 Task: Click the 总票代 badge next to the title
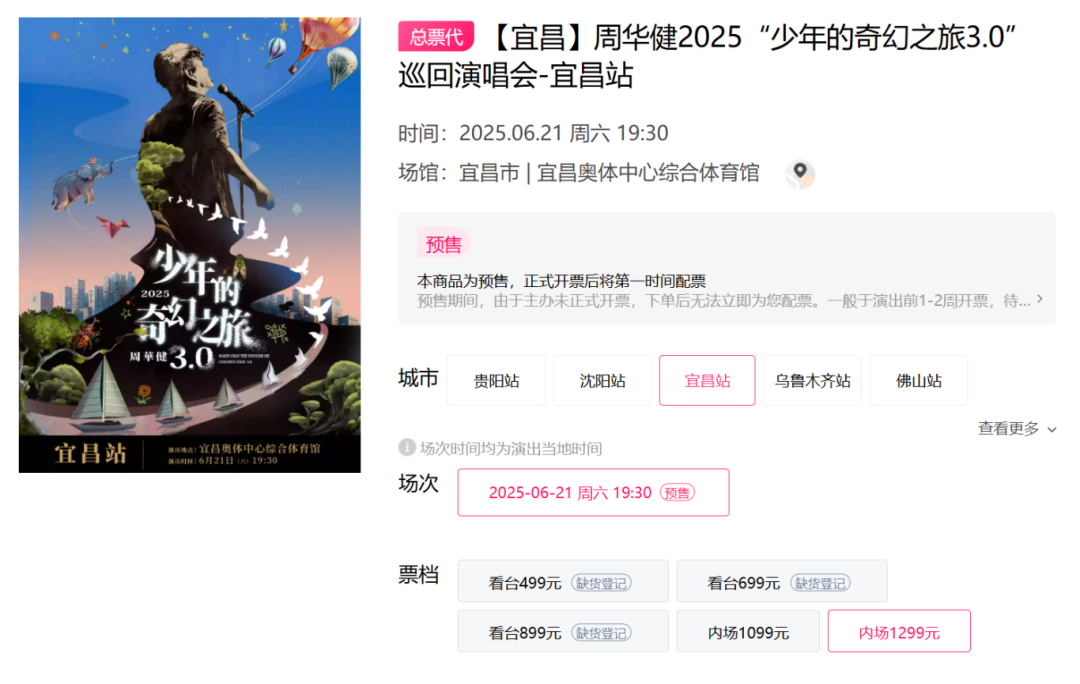[436, 37]
